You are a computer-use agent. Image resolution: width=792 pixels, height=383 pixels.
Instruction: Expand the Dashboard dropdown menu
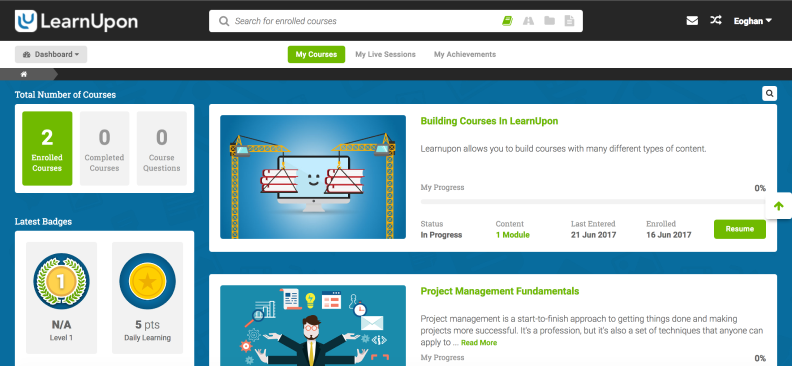click(x=51, y=55)
